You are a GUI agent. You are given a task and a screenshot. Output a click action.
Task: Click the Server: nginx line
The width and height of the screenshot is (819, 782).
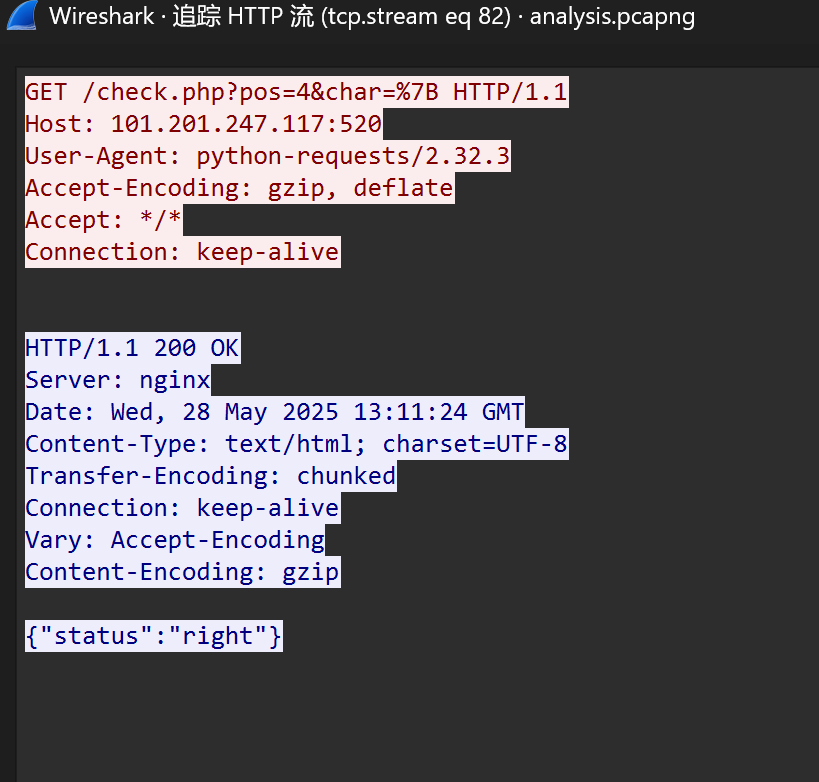coord(118,380)
